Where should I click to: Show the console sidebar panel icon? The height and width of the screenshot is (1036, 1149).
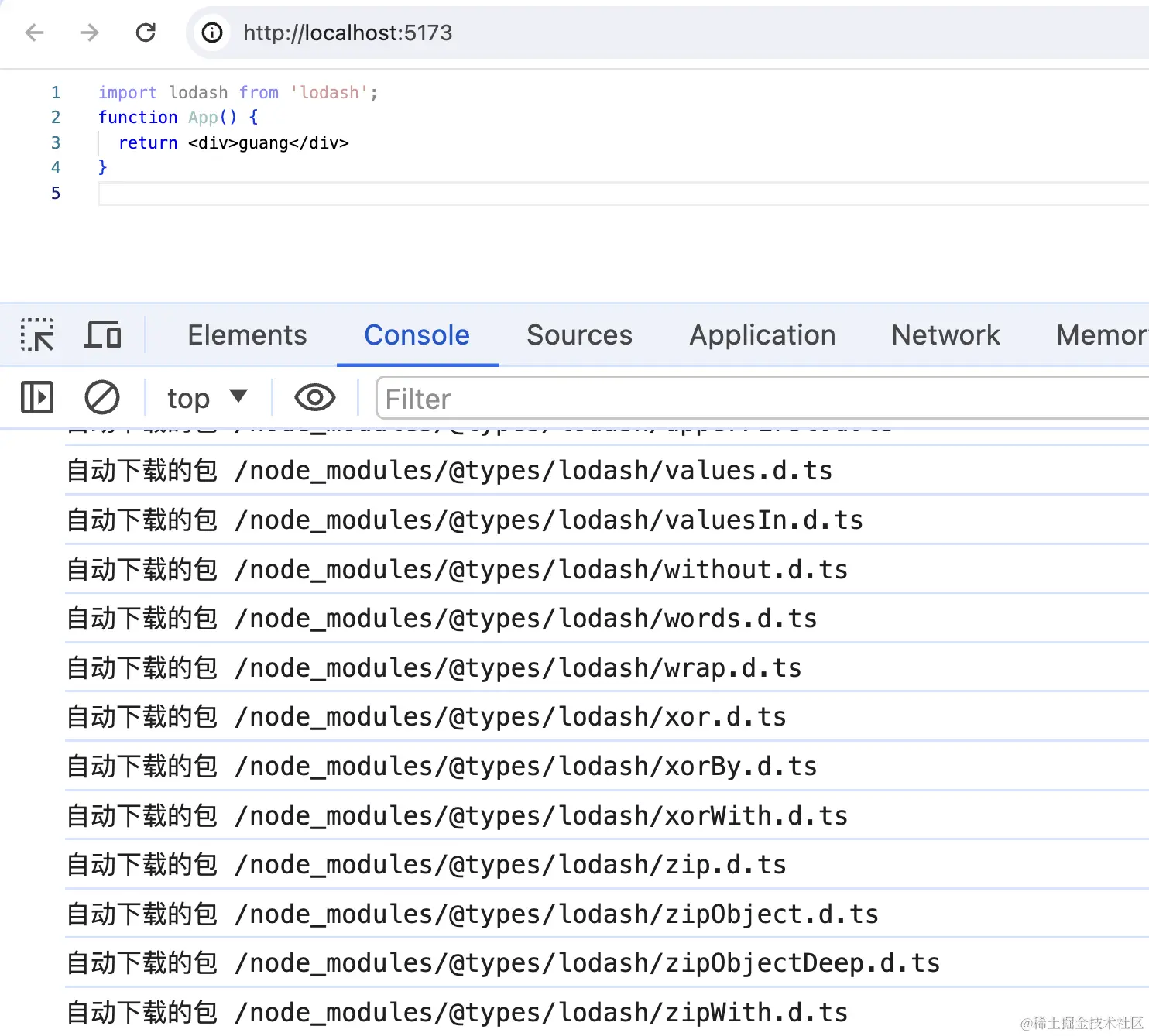37,398
